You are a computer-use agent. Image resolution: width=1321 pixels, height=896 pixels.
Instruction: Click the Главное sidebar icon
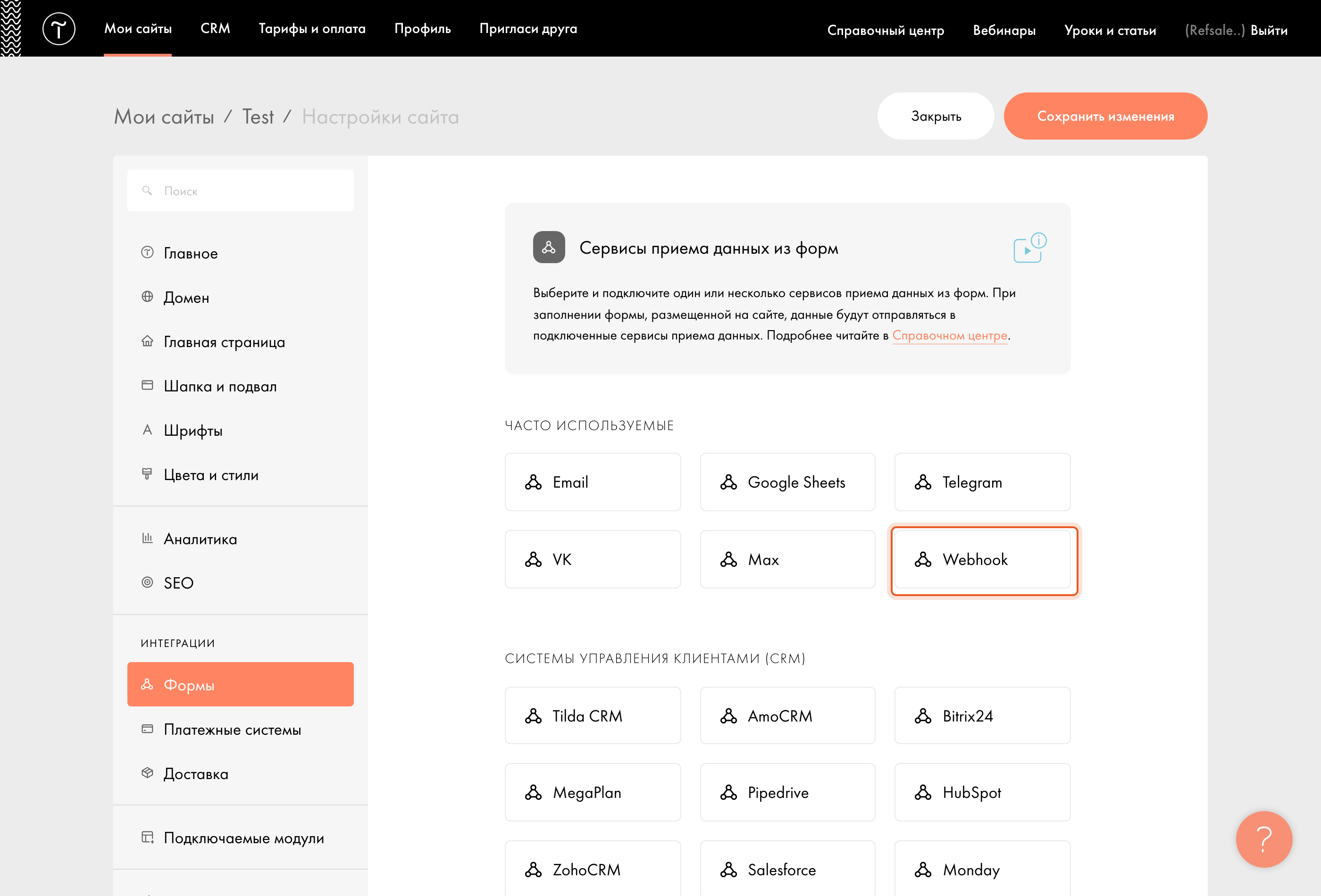(147, 252)
